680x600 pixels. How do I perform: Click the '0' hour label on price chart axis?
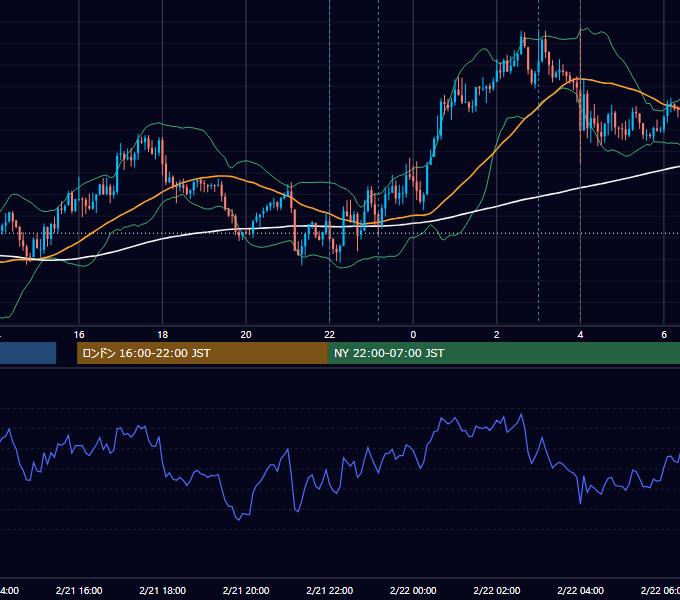(413, 334)
